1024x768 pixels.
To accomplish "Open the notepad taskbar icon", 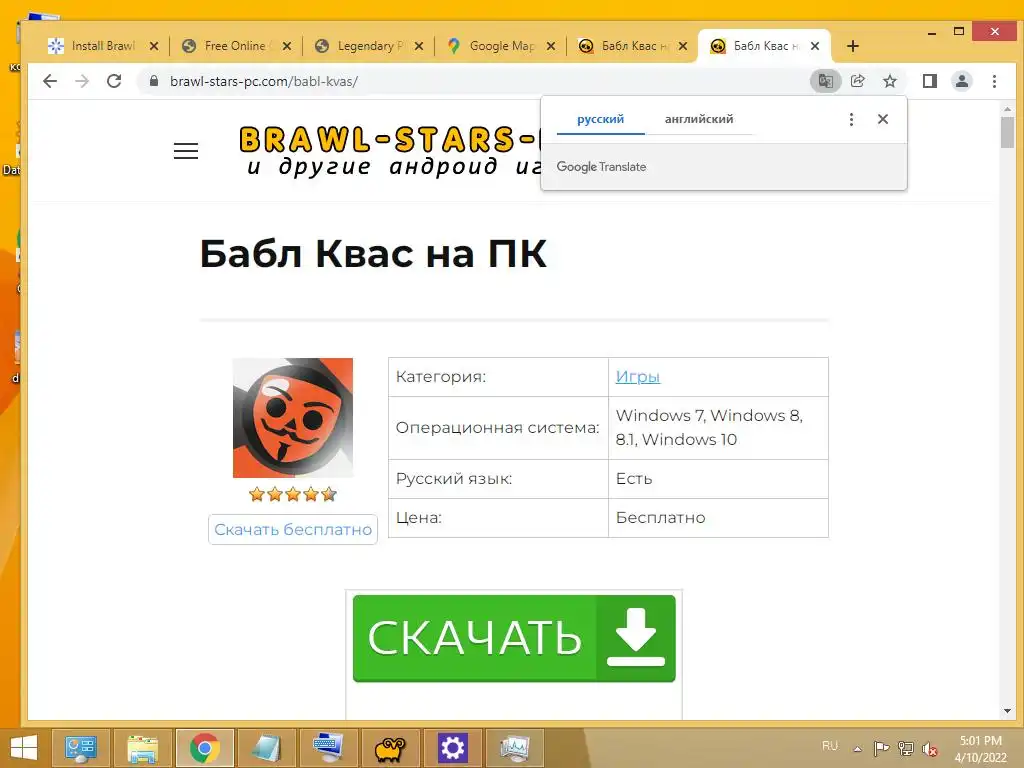I will coord(266,748).
